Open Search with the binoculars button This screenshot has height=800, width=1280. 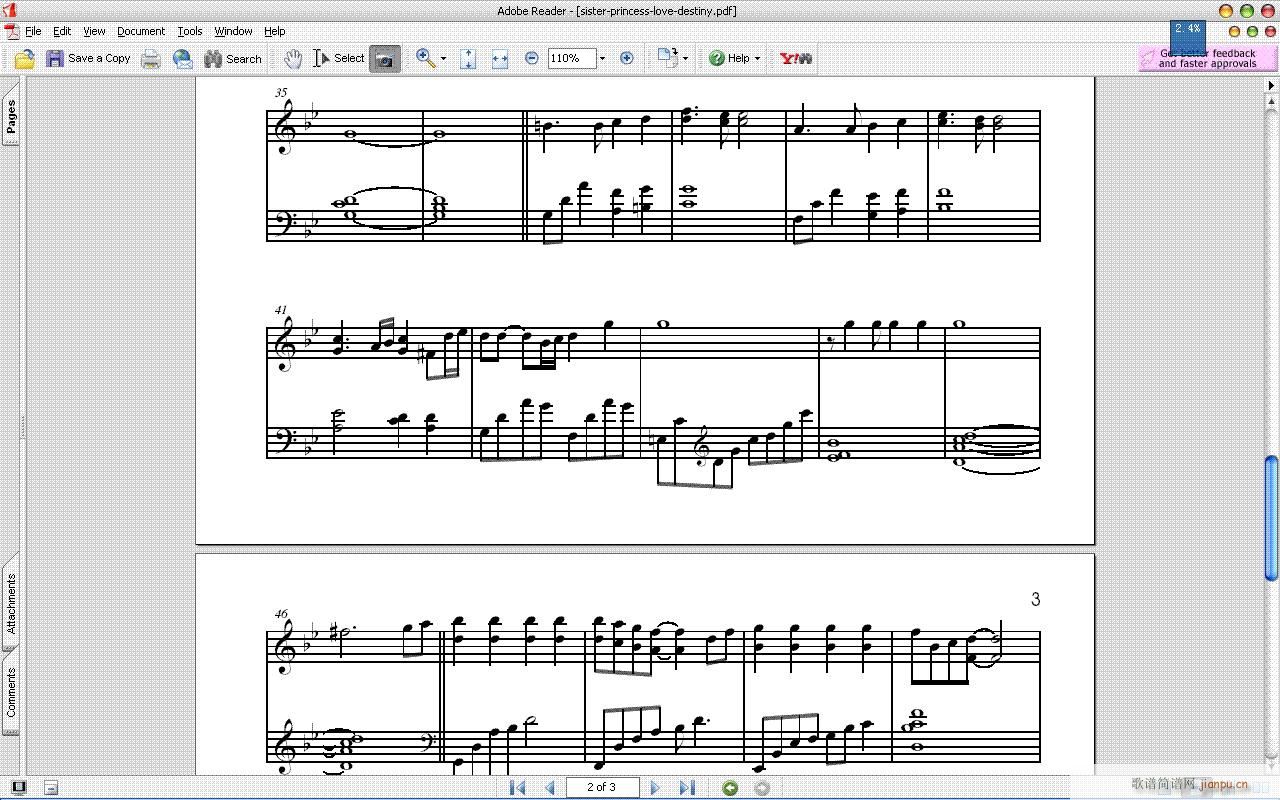233,59
